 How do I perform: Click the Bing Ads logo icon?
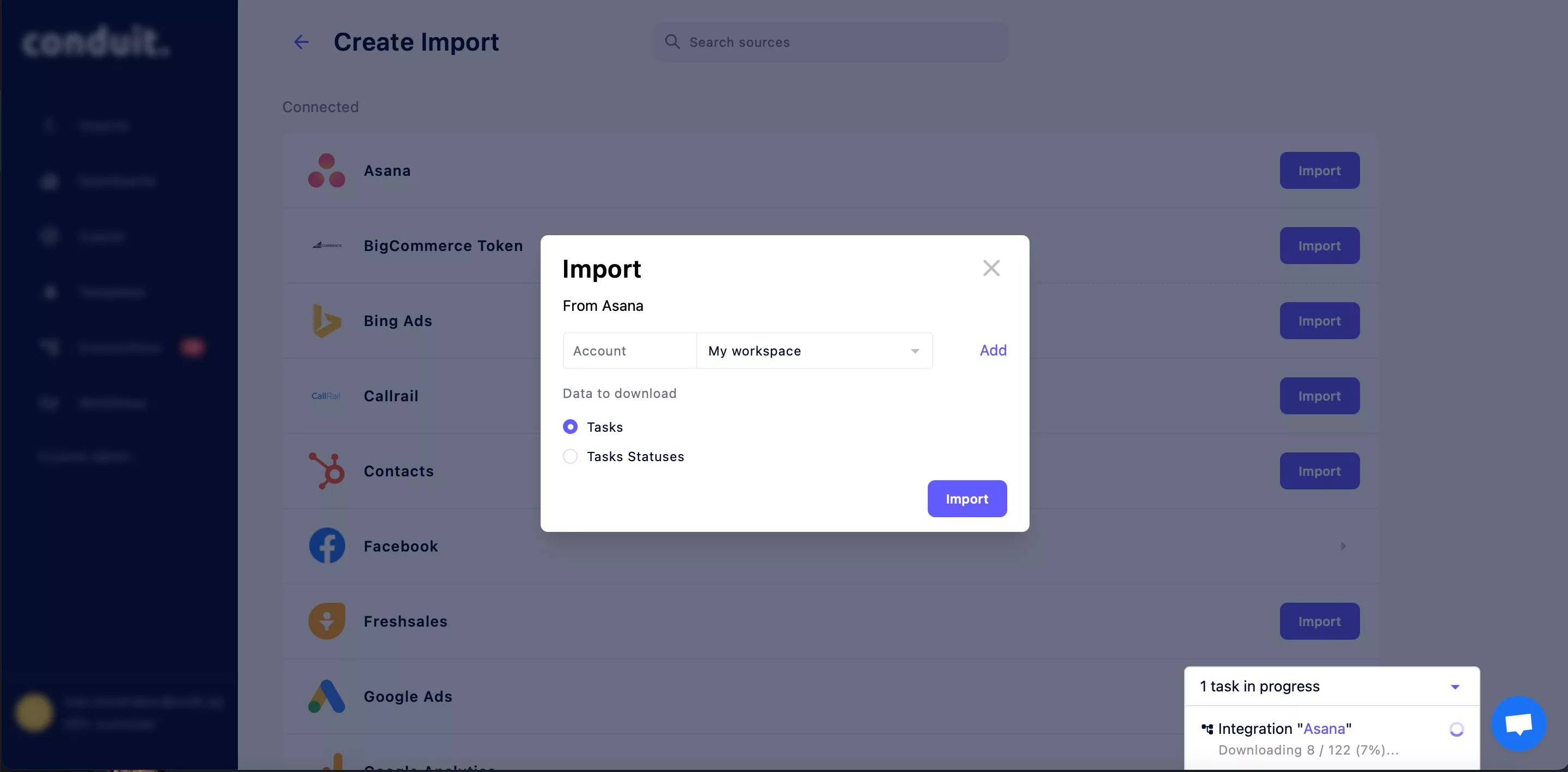326,321
